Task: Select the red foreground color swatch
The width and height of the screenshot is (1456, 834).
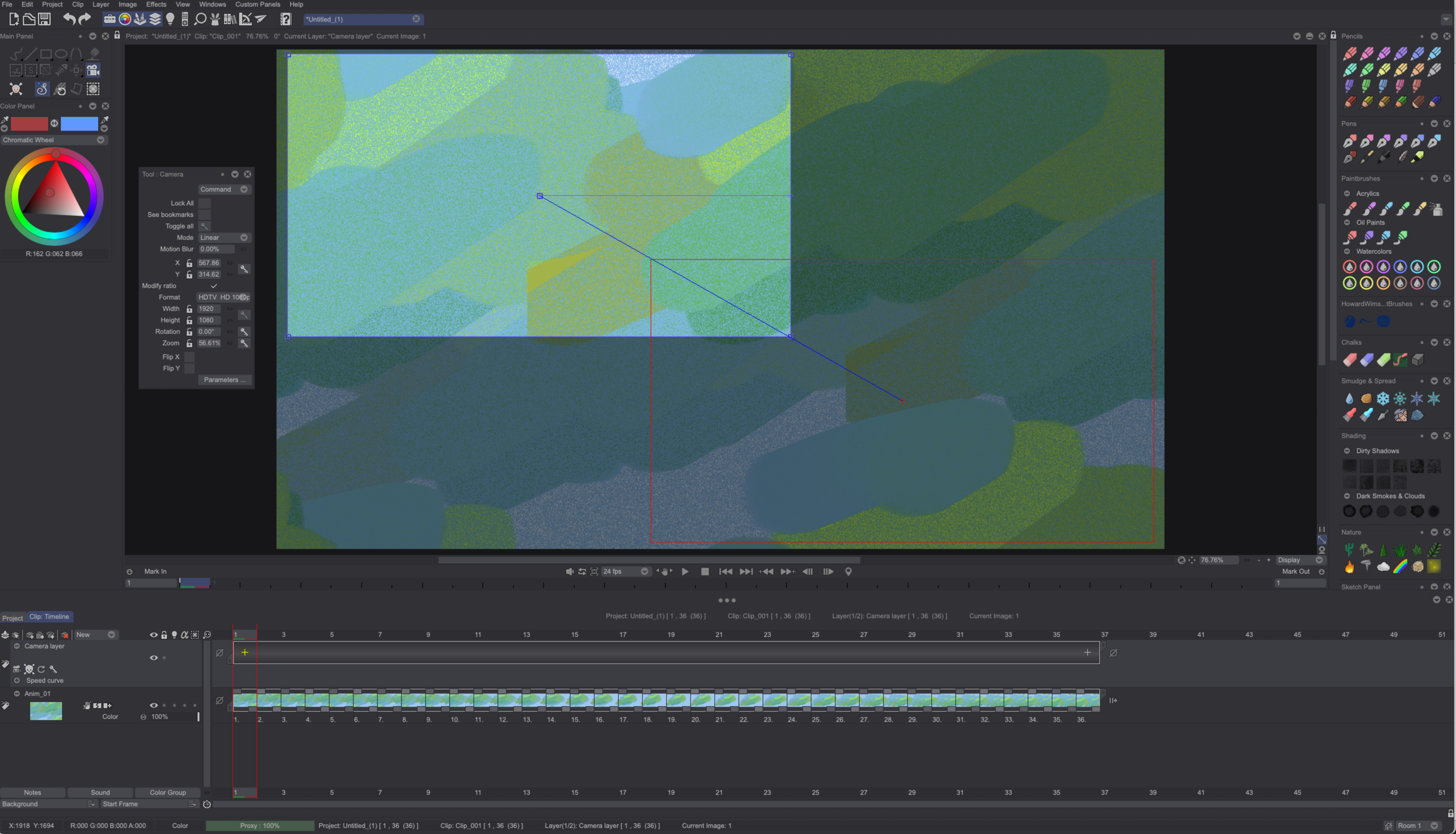Action: click(29, 124)
